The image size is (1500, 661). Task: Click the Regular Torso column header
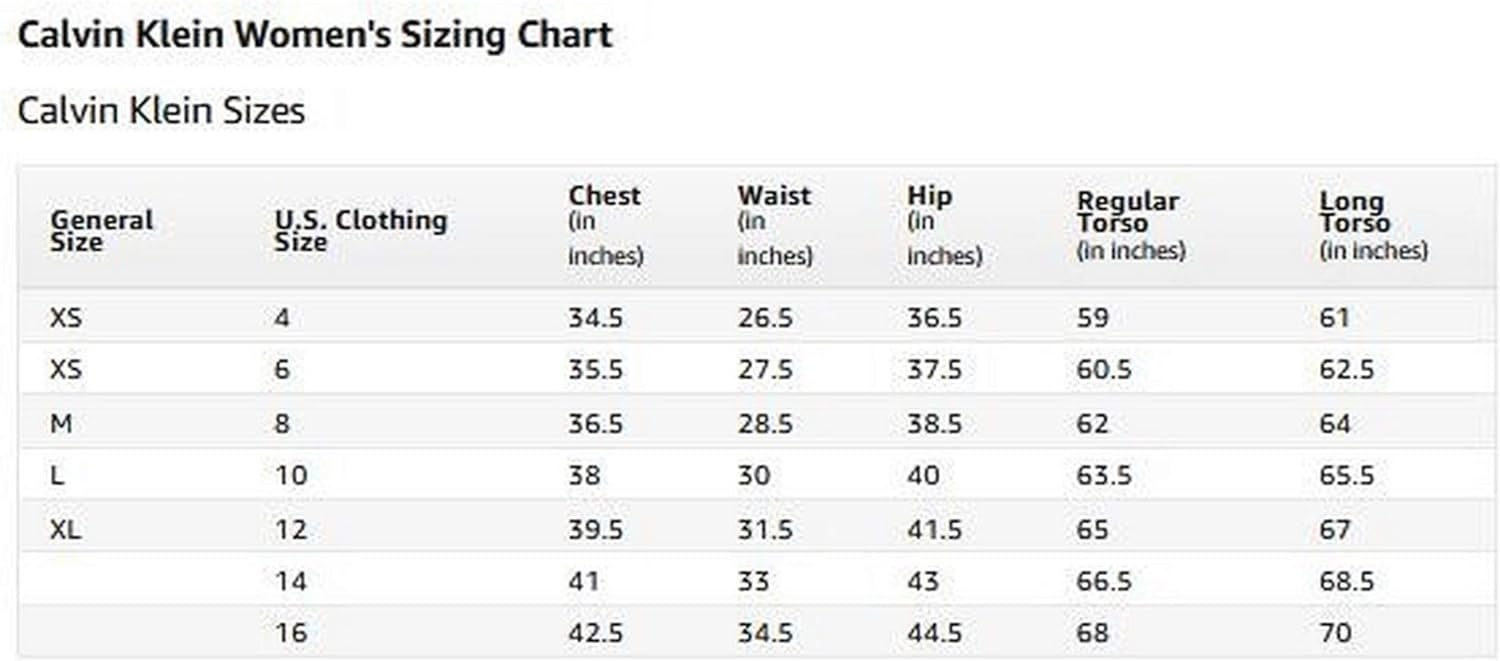pyautogui.click(x=1131, y=226)
